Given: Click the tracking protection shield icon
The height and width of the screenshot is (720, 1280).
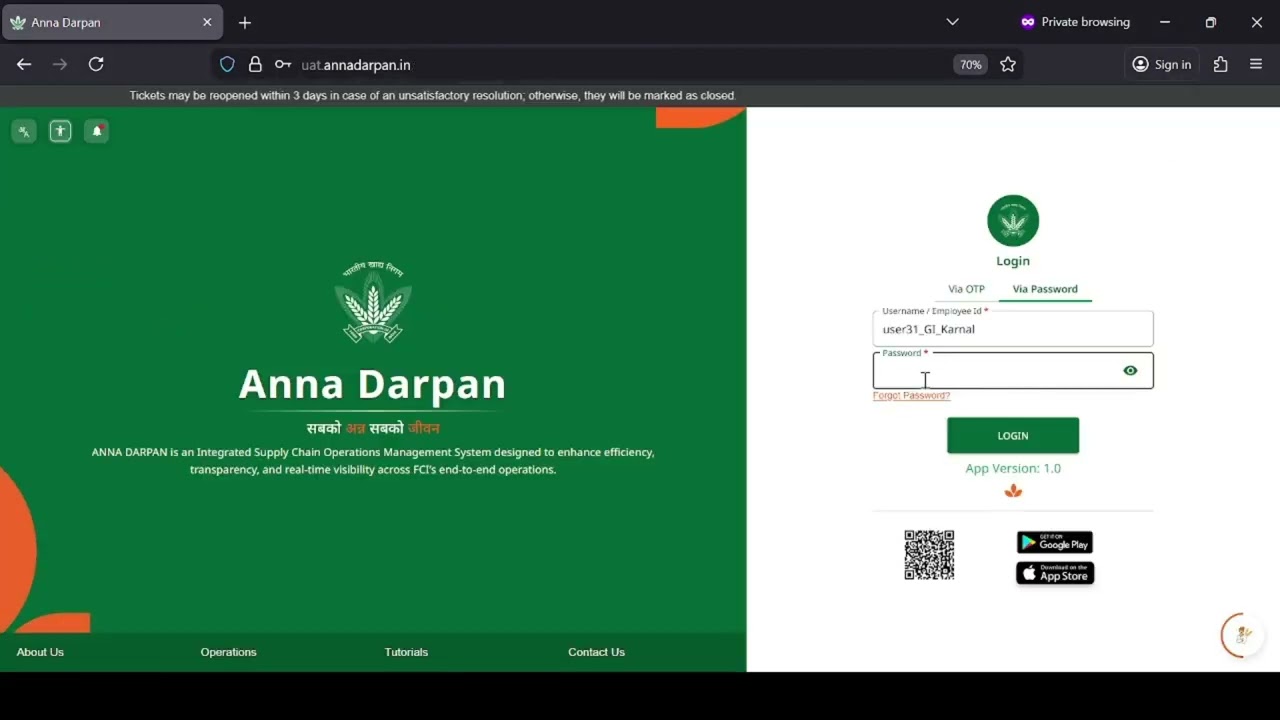Looking at the screenshot, I should click(227, 64).
